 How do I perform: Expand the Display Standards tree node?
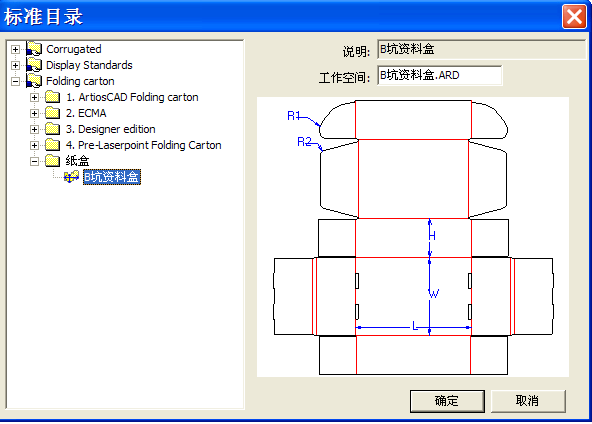[x=15, y=65]
